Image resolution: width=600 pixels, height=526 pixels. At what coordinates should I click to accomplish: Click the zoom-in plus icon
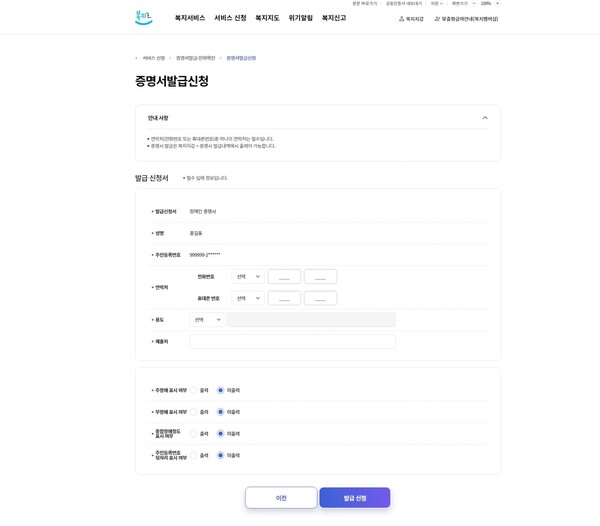click(497, 3)
